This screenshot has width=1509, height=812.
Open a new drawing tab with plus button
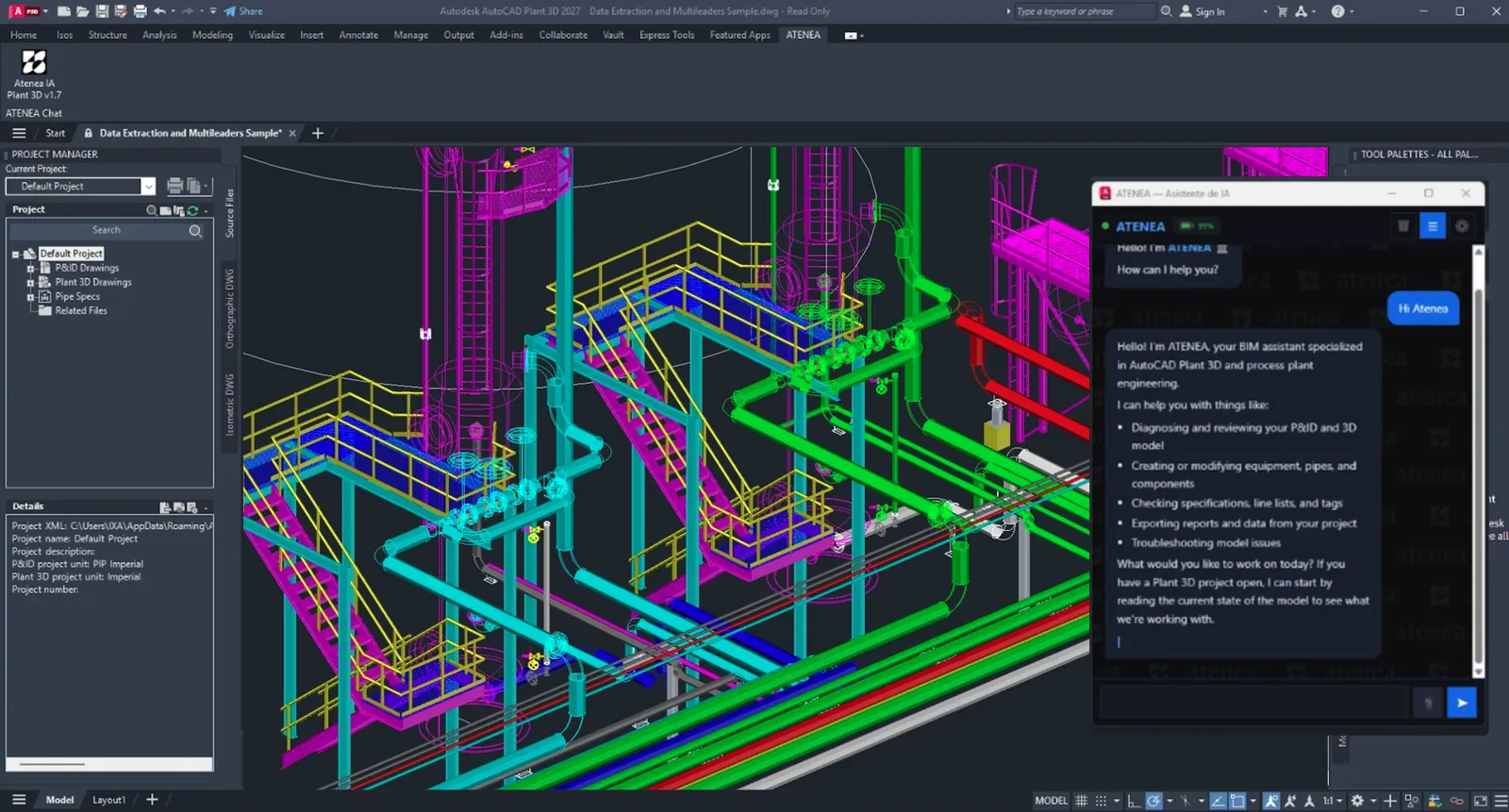318,133
